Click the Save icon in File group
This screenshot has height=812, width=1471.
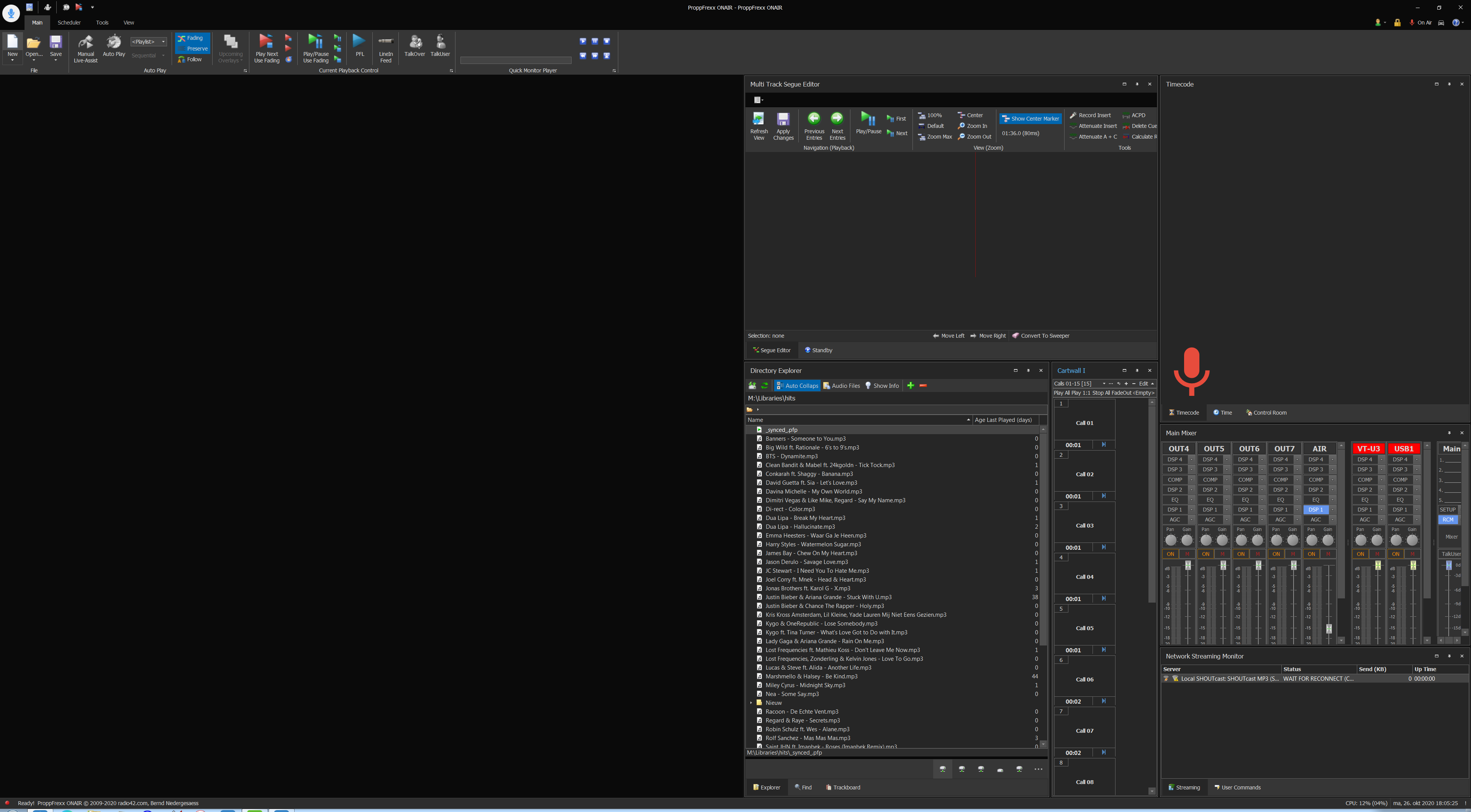click(56, 42)
